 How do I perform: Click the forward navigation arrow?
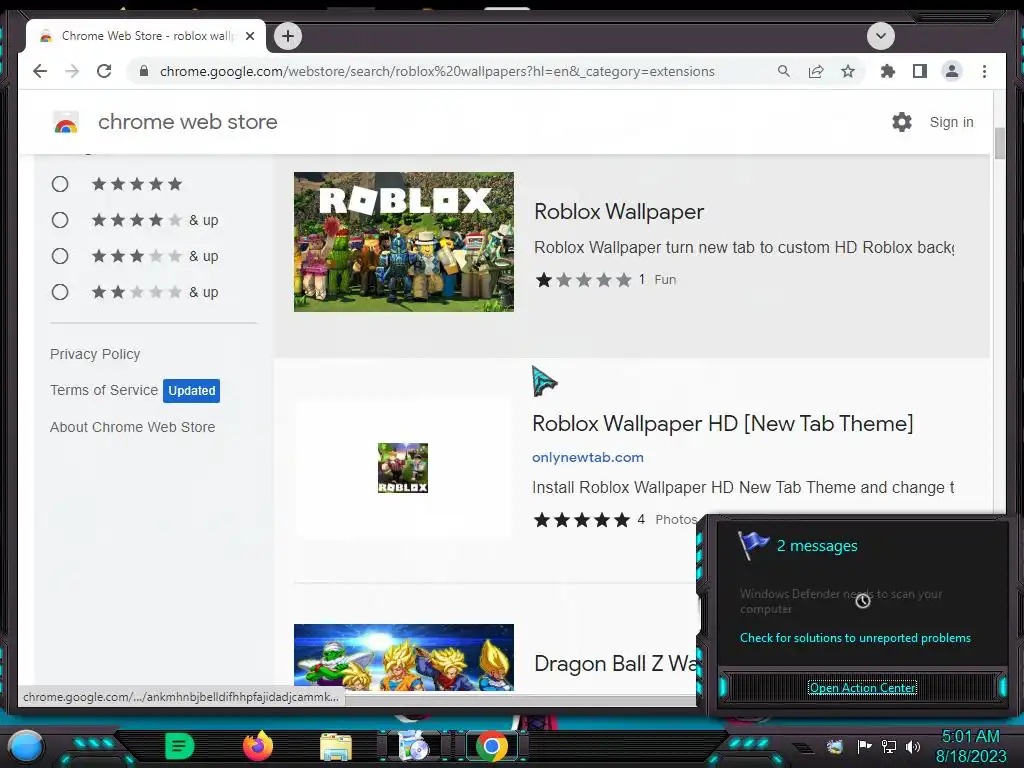pyautogui.click(x=72, y=71)
